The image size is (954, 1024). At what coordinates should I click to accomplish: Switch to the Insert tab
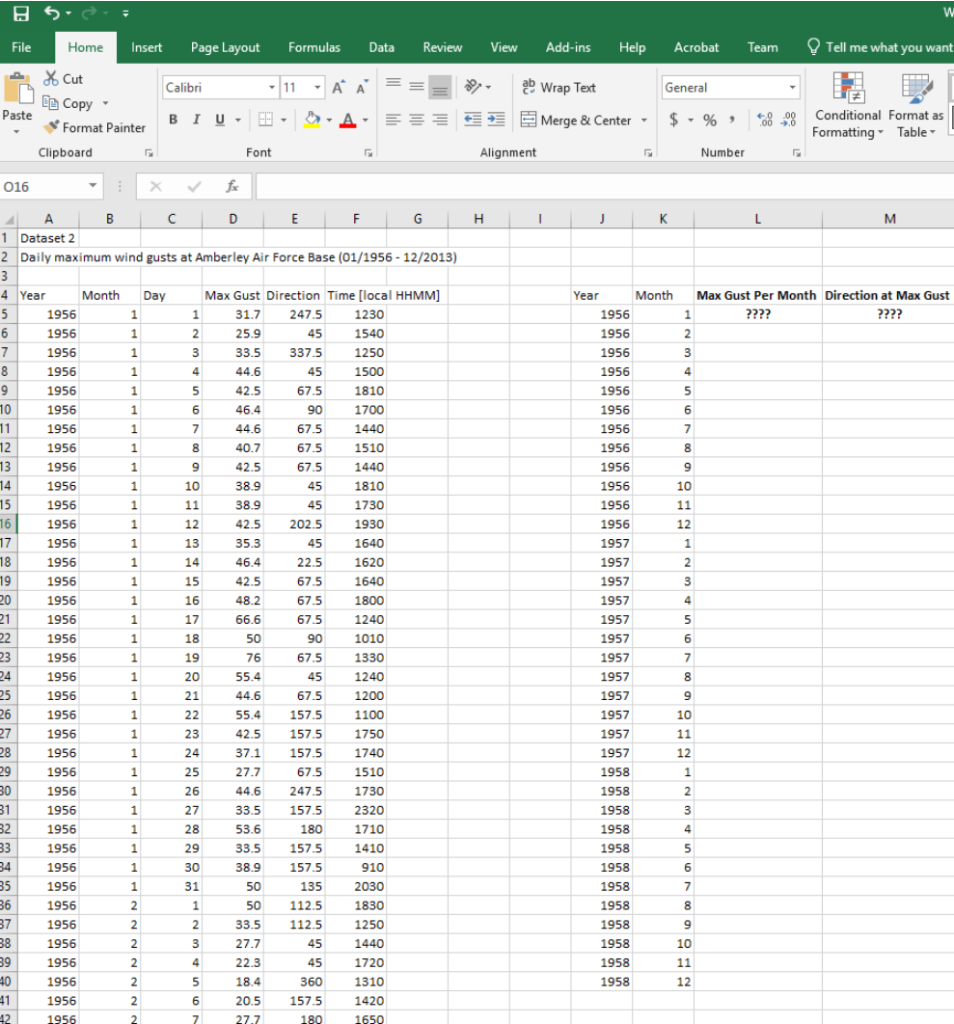[x=146, y=47]
